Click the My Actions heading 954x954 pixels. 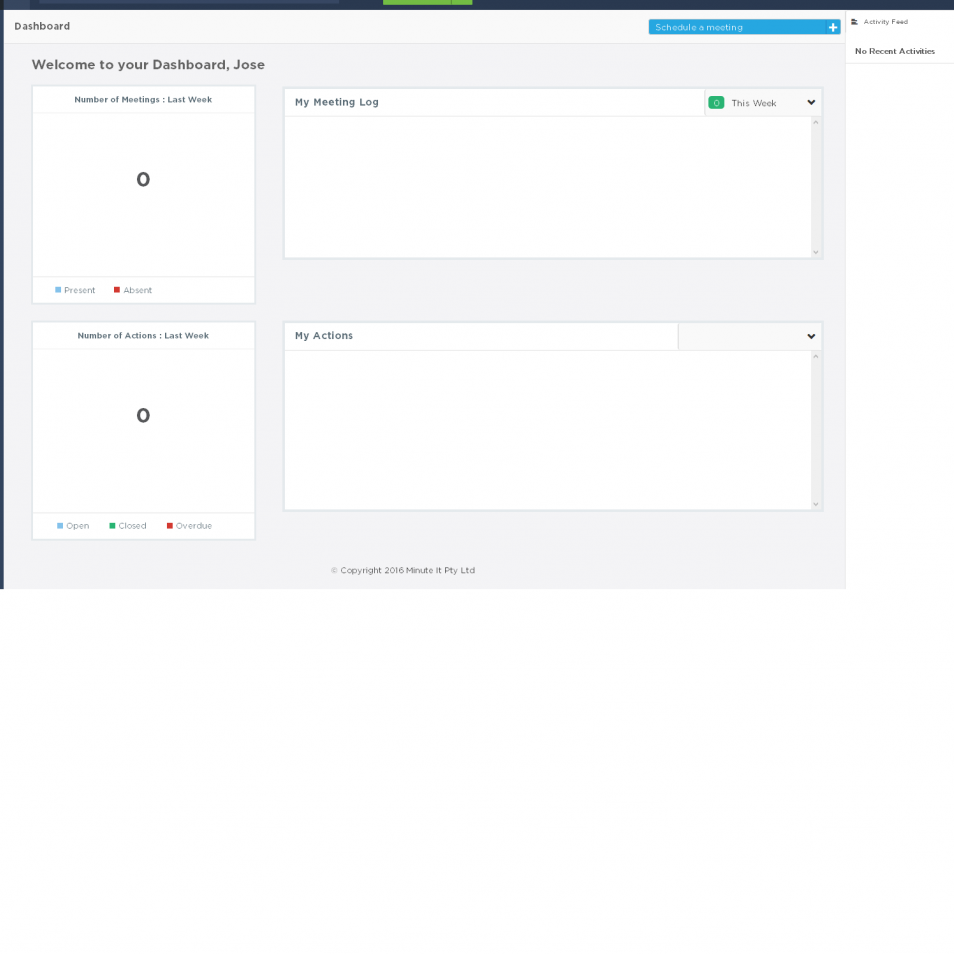click(x=324, y=336)
